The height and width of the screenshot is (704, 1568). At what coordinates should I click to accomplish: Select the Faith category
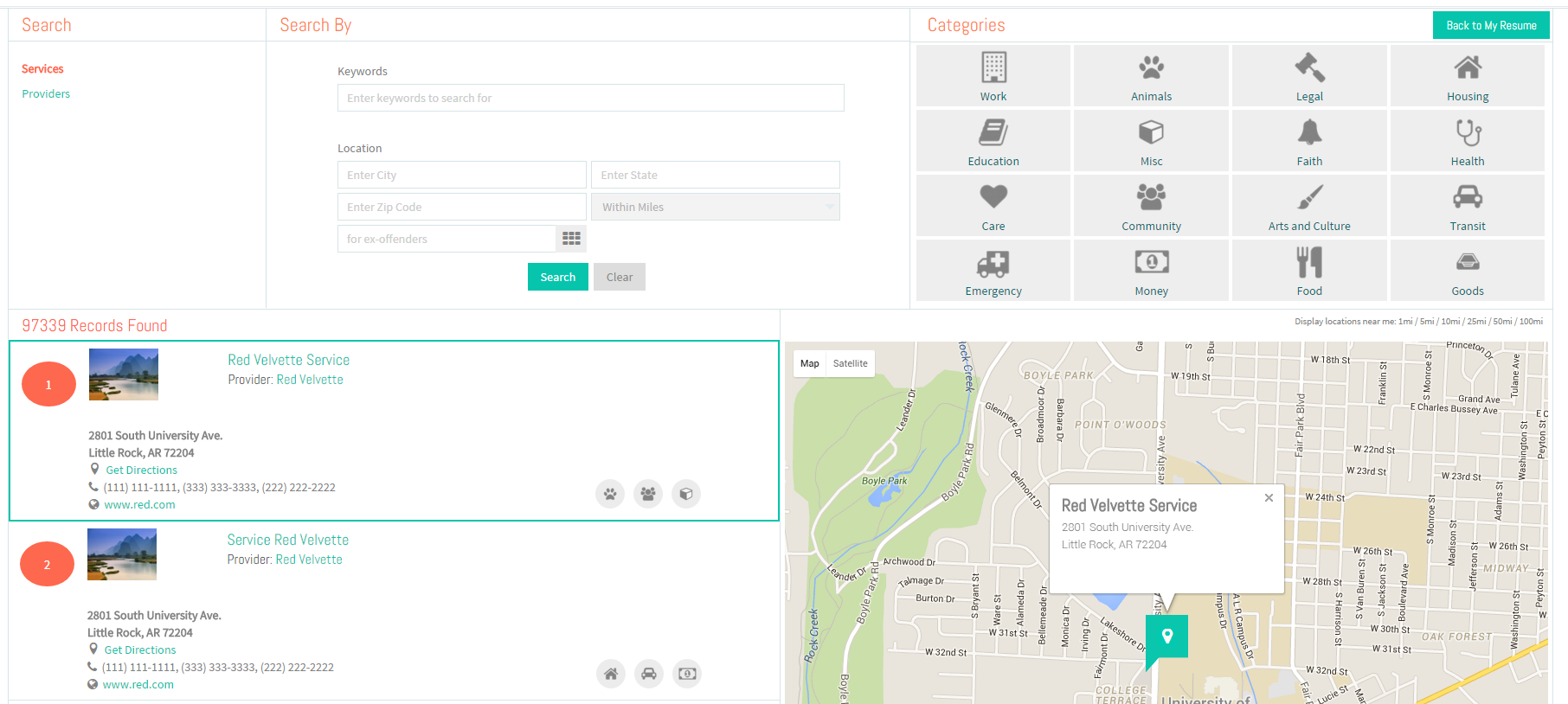click(x=1309, y=141)
